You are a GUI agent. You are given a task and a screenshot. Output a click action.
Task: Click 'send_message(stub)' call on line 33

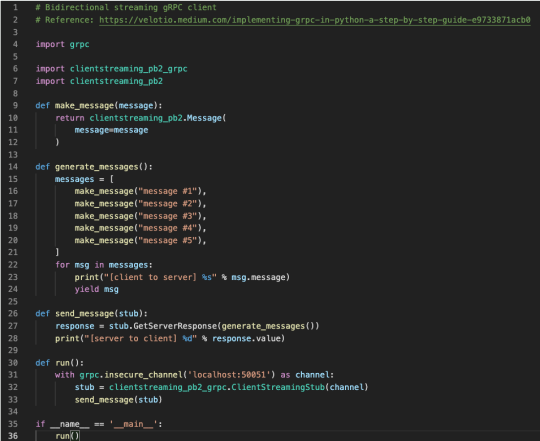click(x=118, y=400)
